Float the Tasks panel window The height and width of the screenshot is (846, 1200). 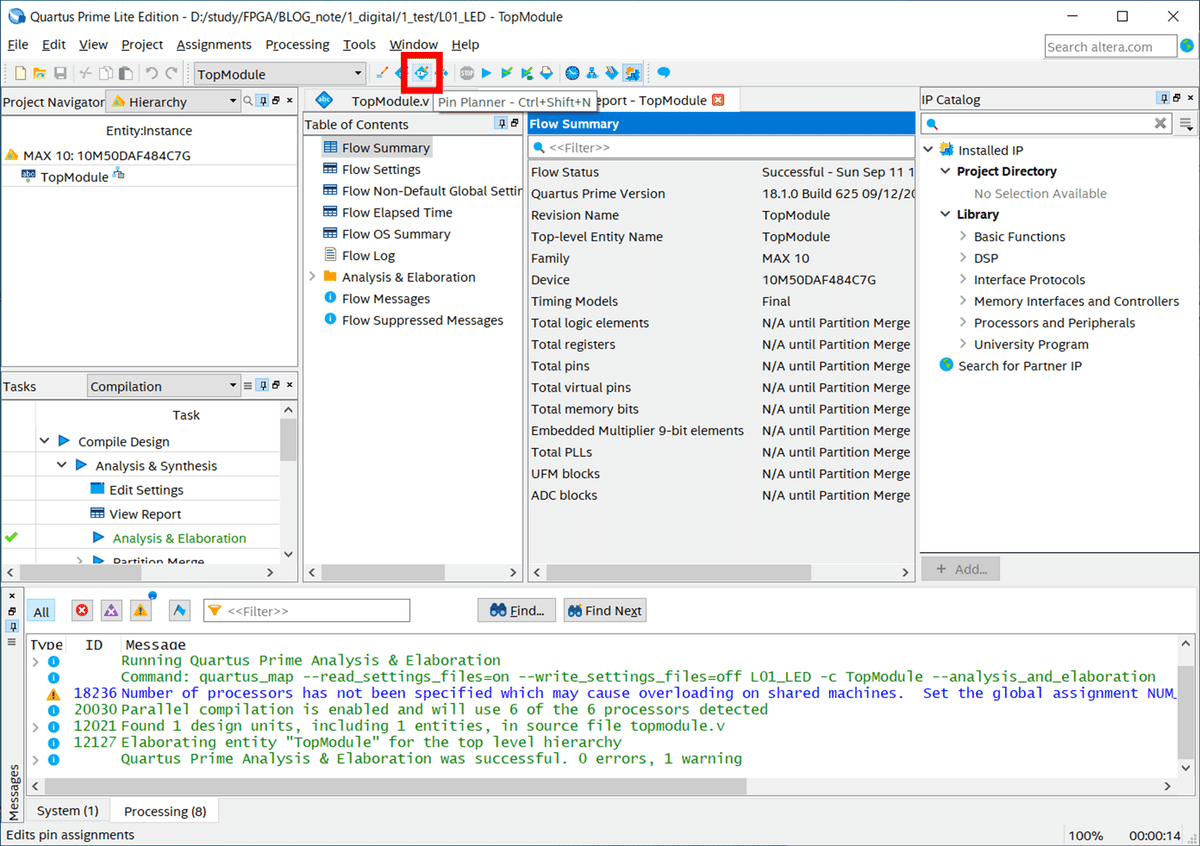[276, 386]
